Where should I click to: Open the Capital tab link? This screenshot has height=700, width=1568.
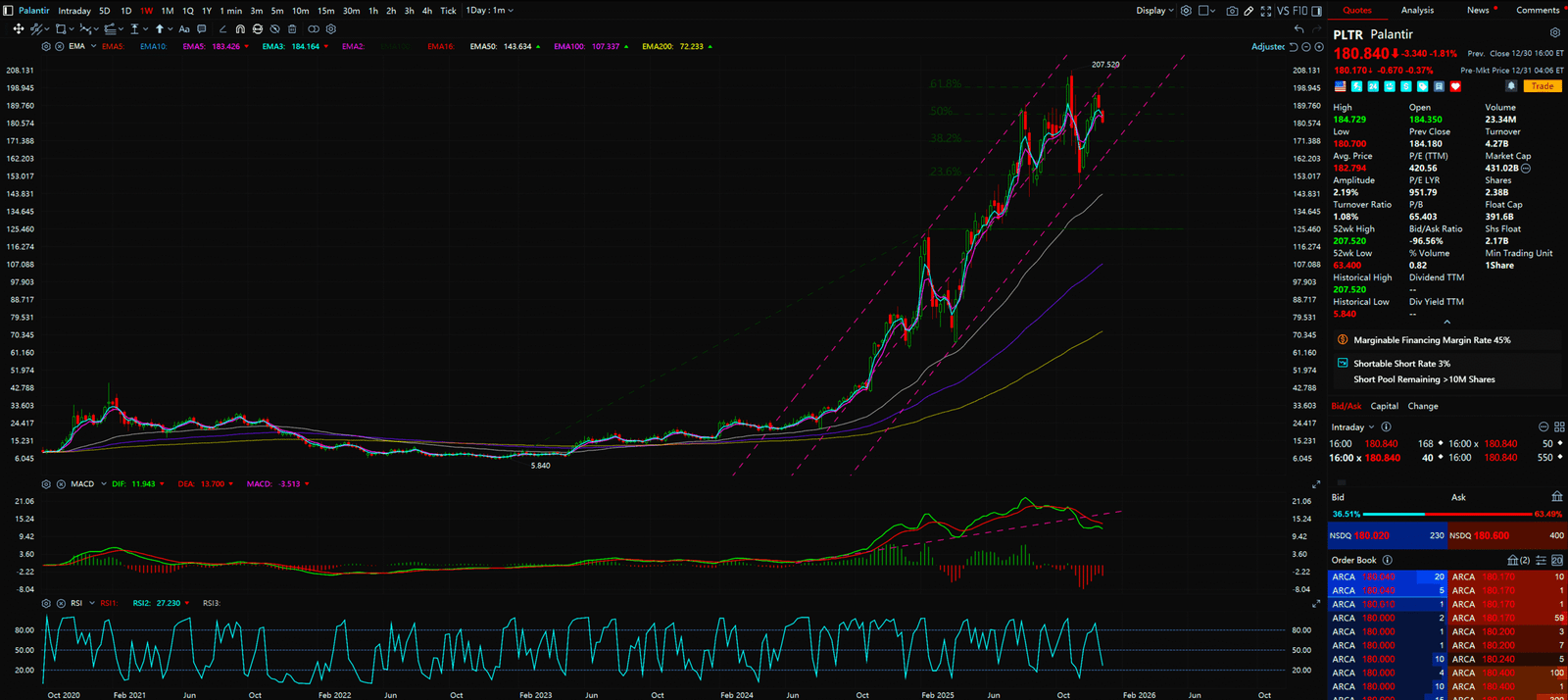point(1384,406)
